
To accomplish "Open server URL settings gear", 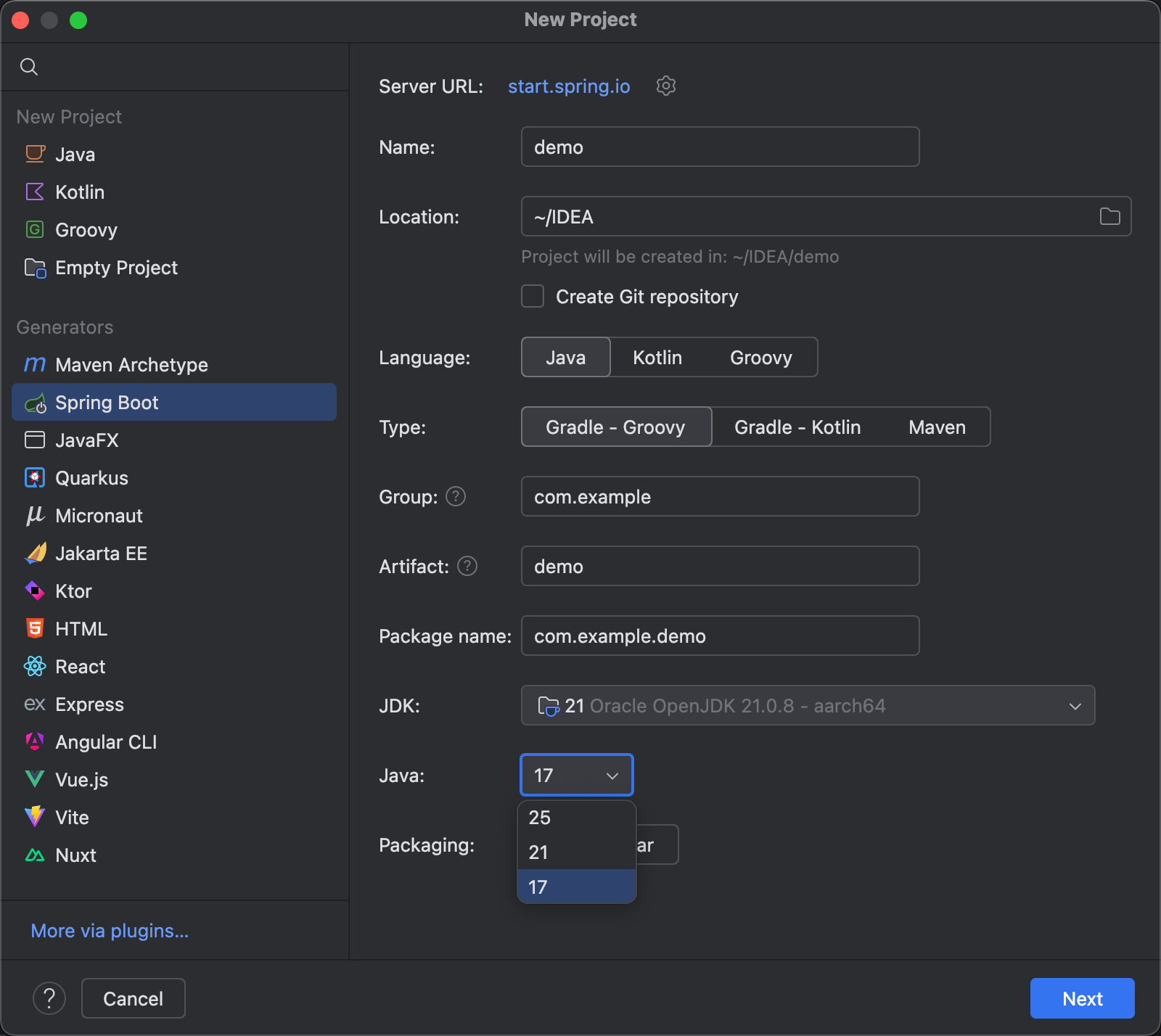I will pyautogui.click(x=666, y=86).
